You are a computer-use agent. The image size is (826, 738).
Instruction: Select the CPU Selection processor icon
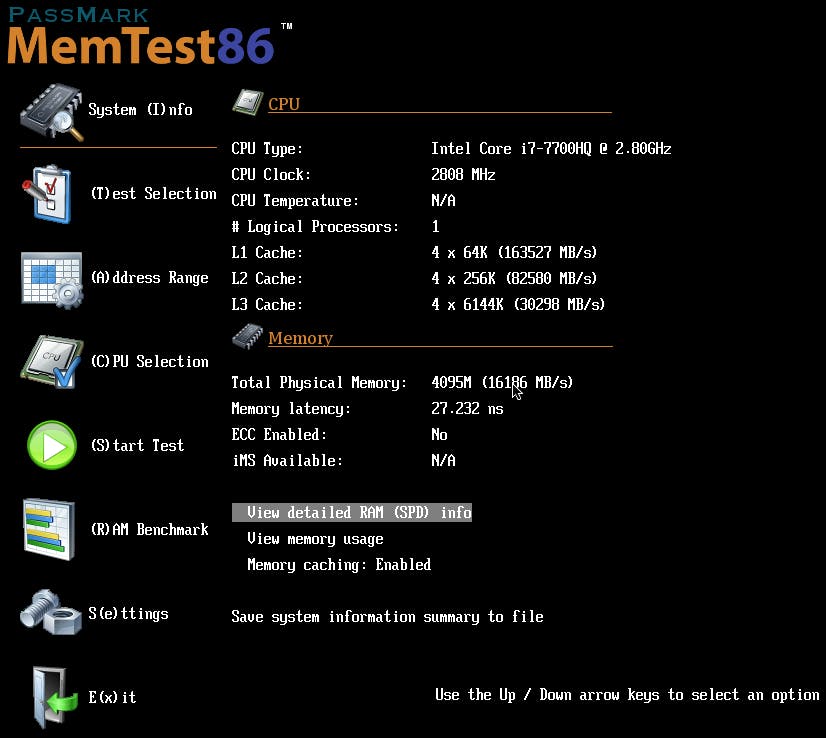pyautogui.click(x=51, y=361)
